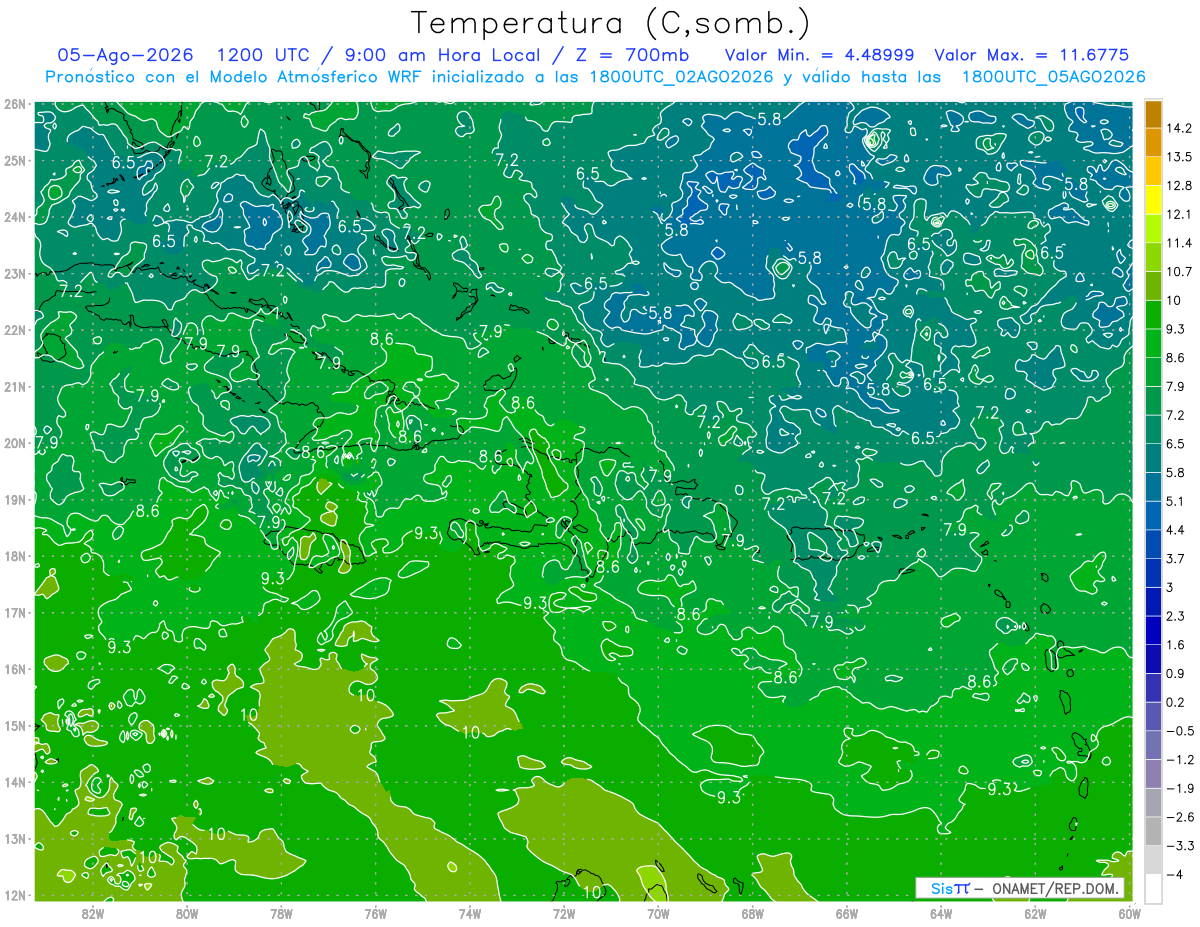
Task: Click the "3.7" legend label
Action: coord(1175,558)
